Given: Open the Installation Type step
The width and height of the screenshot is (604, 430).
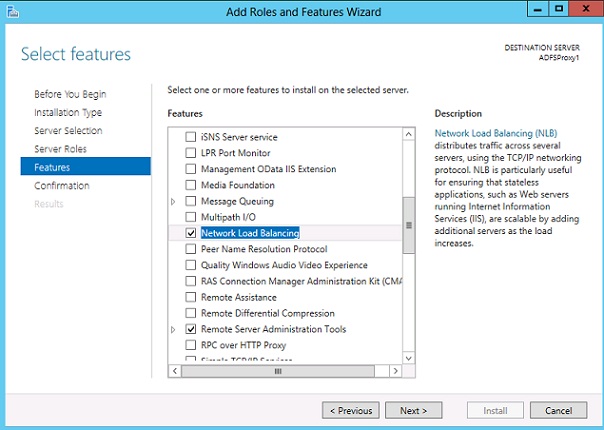Looking at the screenshot, I should coord(68,113).
